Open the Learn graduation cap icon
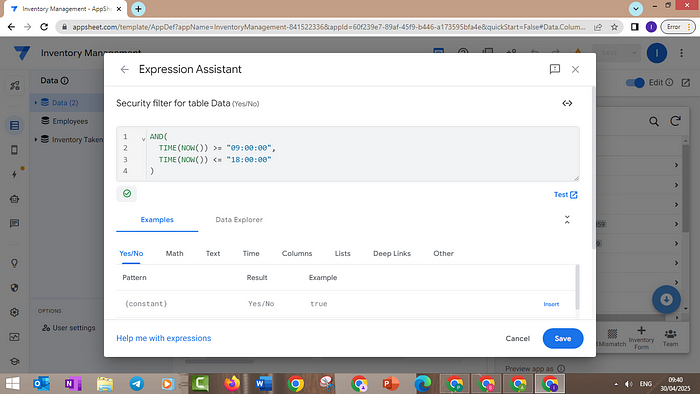The width and height of the screenshot is (700, 394). [x=14, y=361]
